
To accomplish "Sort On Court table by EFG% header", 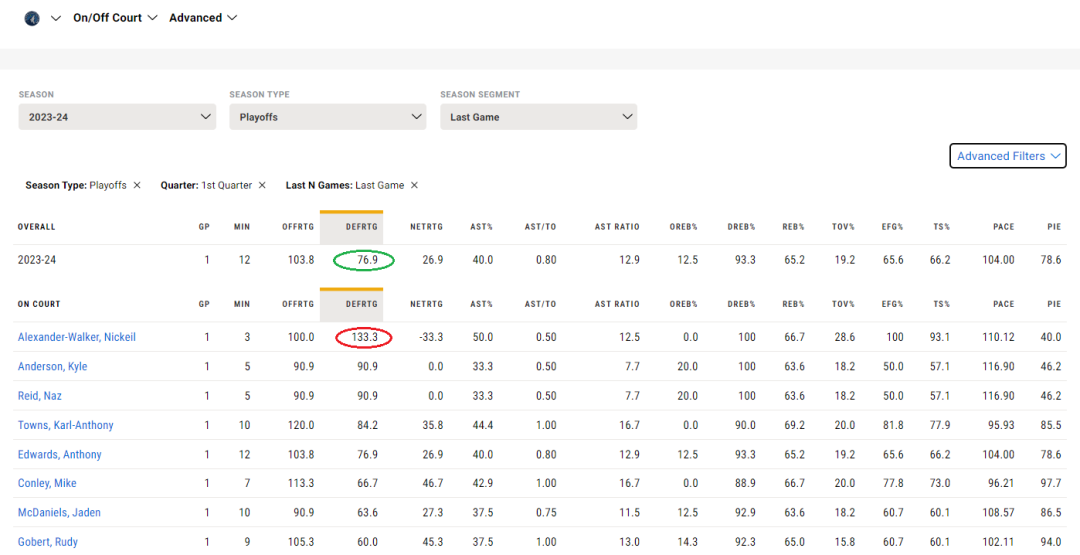I will [x=893, y=304].
